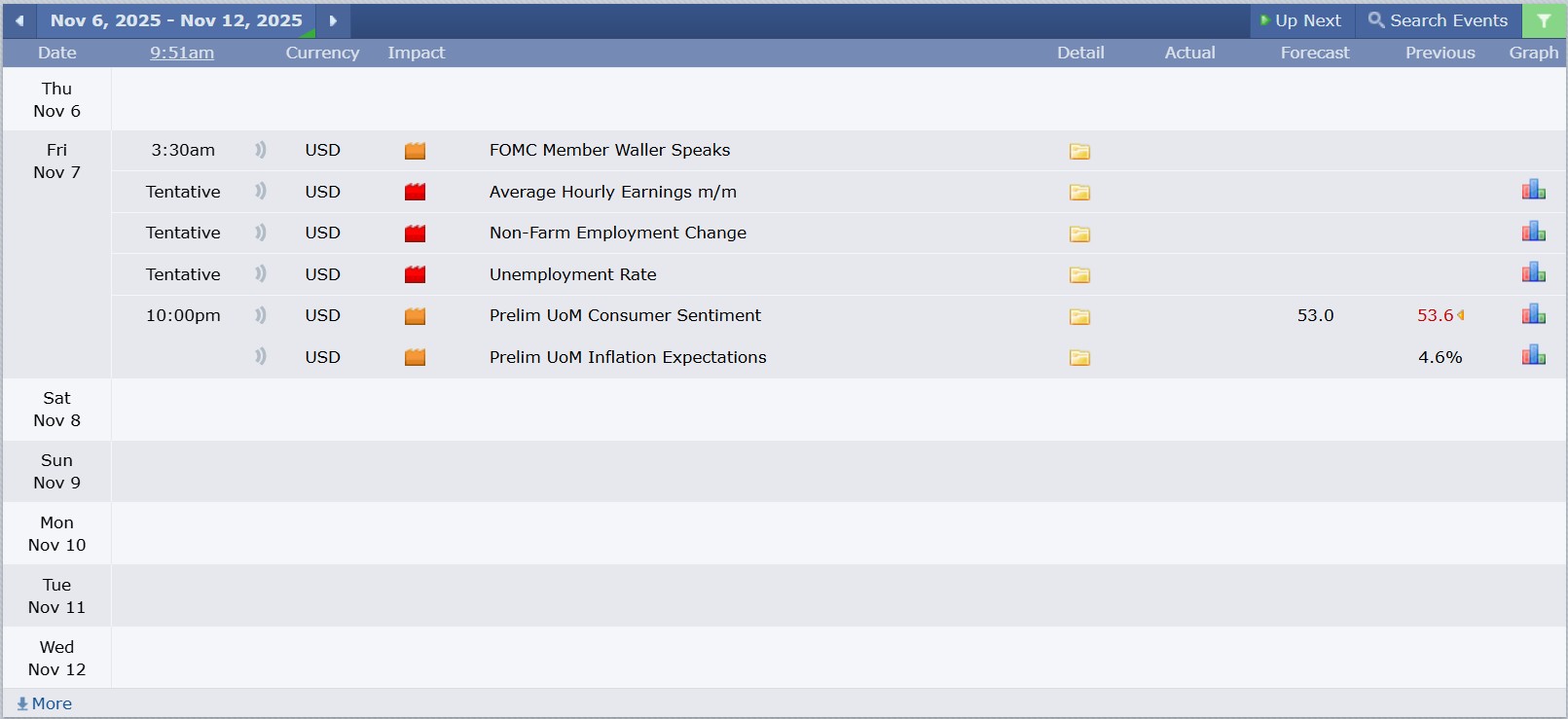Click the Up Next button
Screen dimensions: 1568x719
(x=1300, y=20)
